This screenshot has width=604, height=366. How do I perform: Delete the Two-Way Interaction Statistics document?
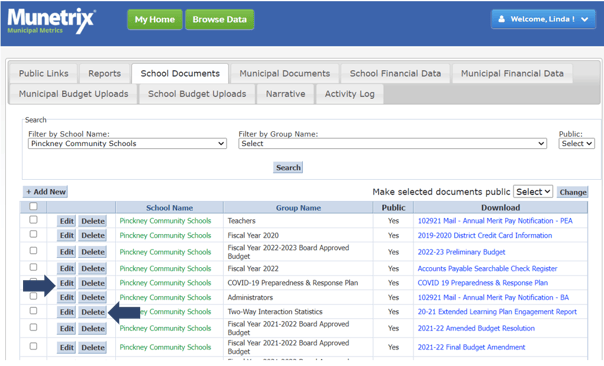point(92,312)
